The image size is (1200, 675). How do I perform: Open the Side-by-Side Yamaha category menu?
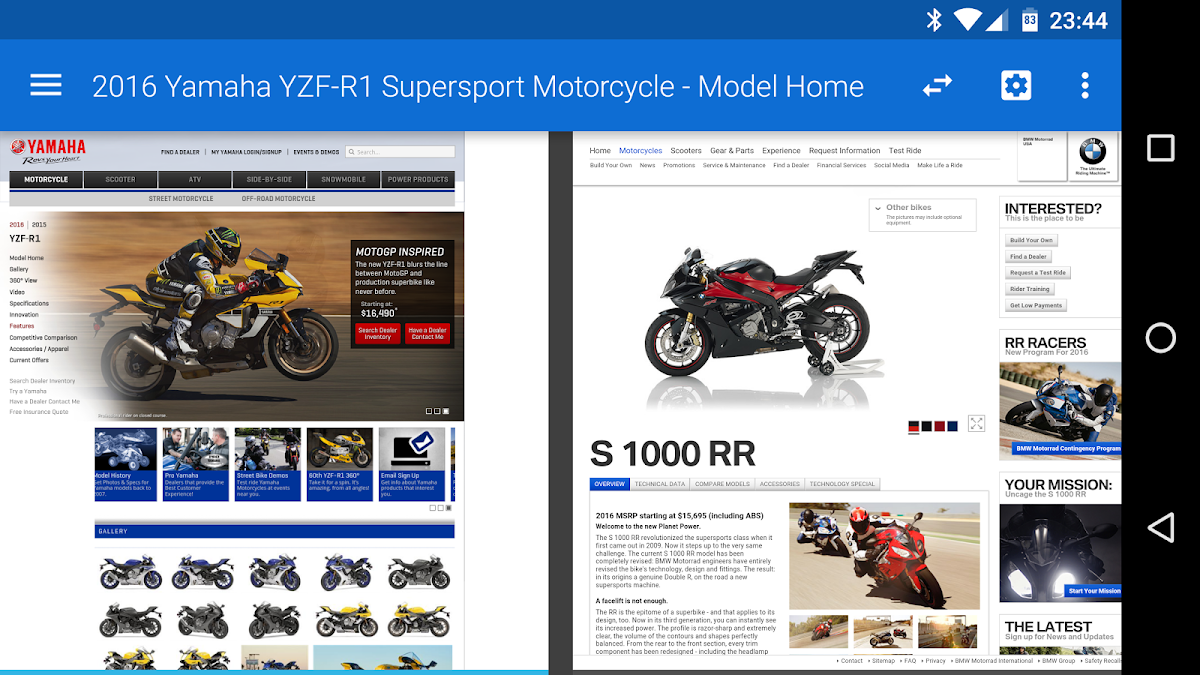[x=269, y=180]
